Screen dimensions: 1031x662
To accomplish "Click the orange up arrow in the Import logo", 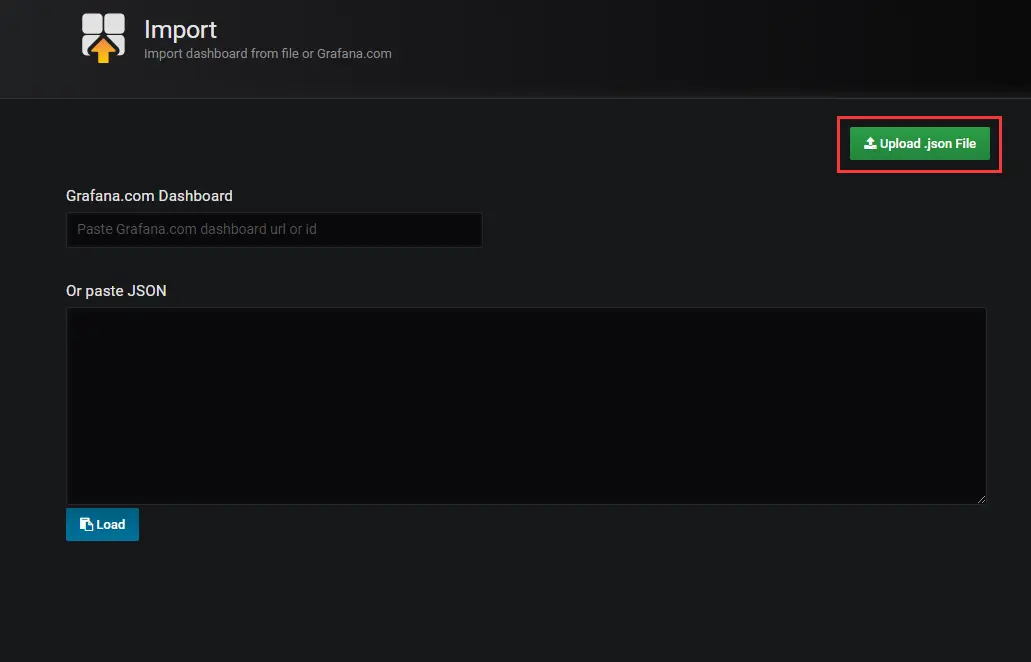I will (x=103, y=49).
